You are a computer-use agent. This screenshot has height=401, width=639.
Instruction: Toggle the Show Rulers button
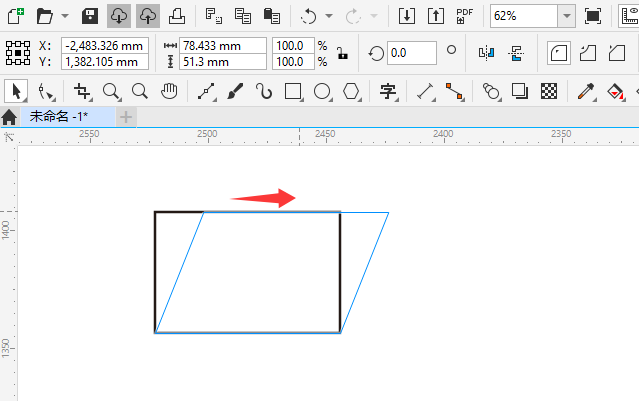tap(629, 16)
